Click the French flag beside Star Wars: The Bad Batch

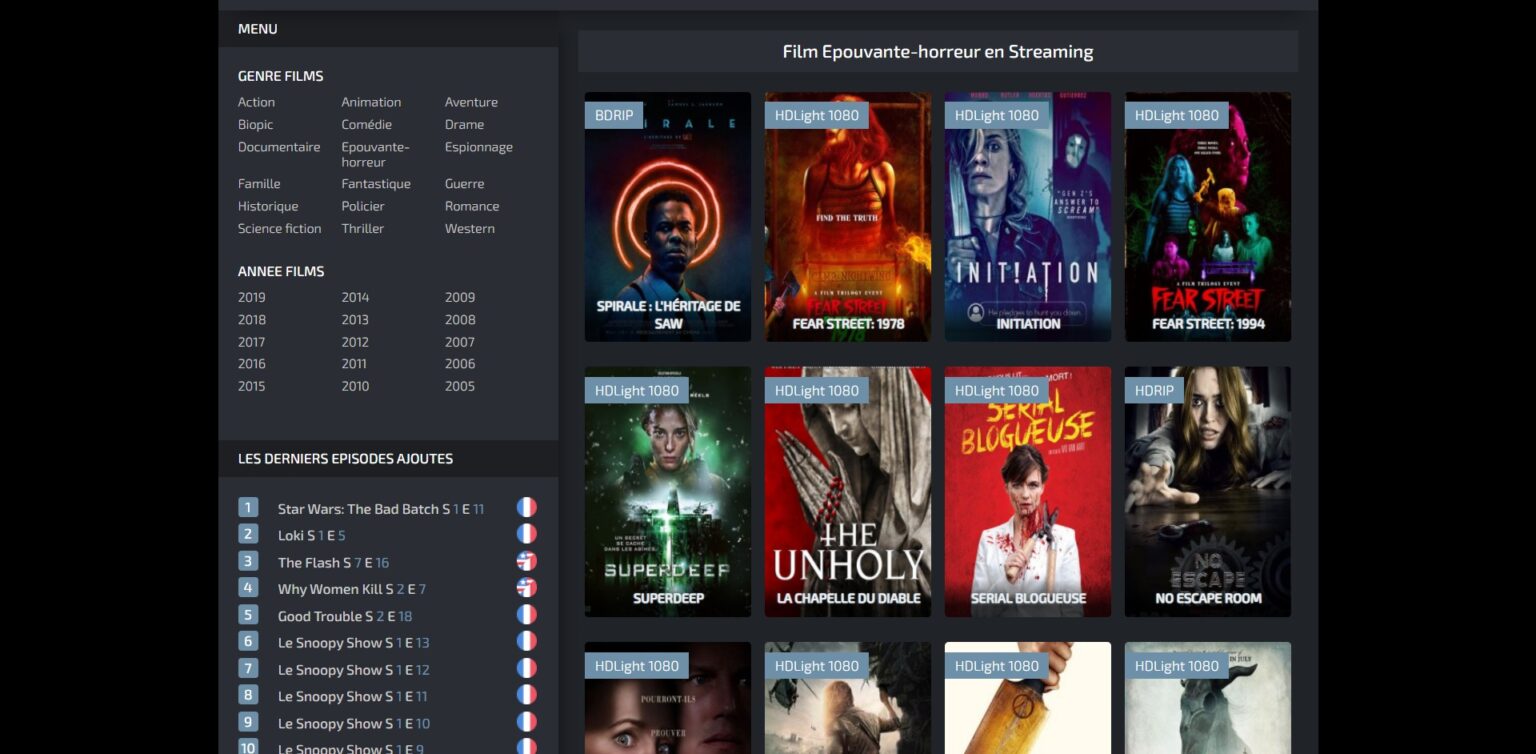(526, 508)
